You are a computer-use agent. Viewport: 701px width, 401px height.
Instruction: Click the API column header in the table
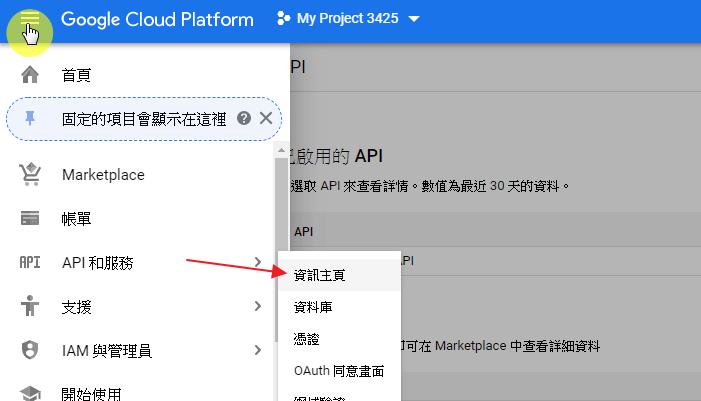point(304,232)
